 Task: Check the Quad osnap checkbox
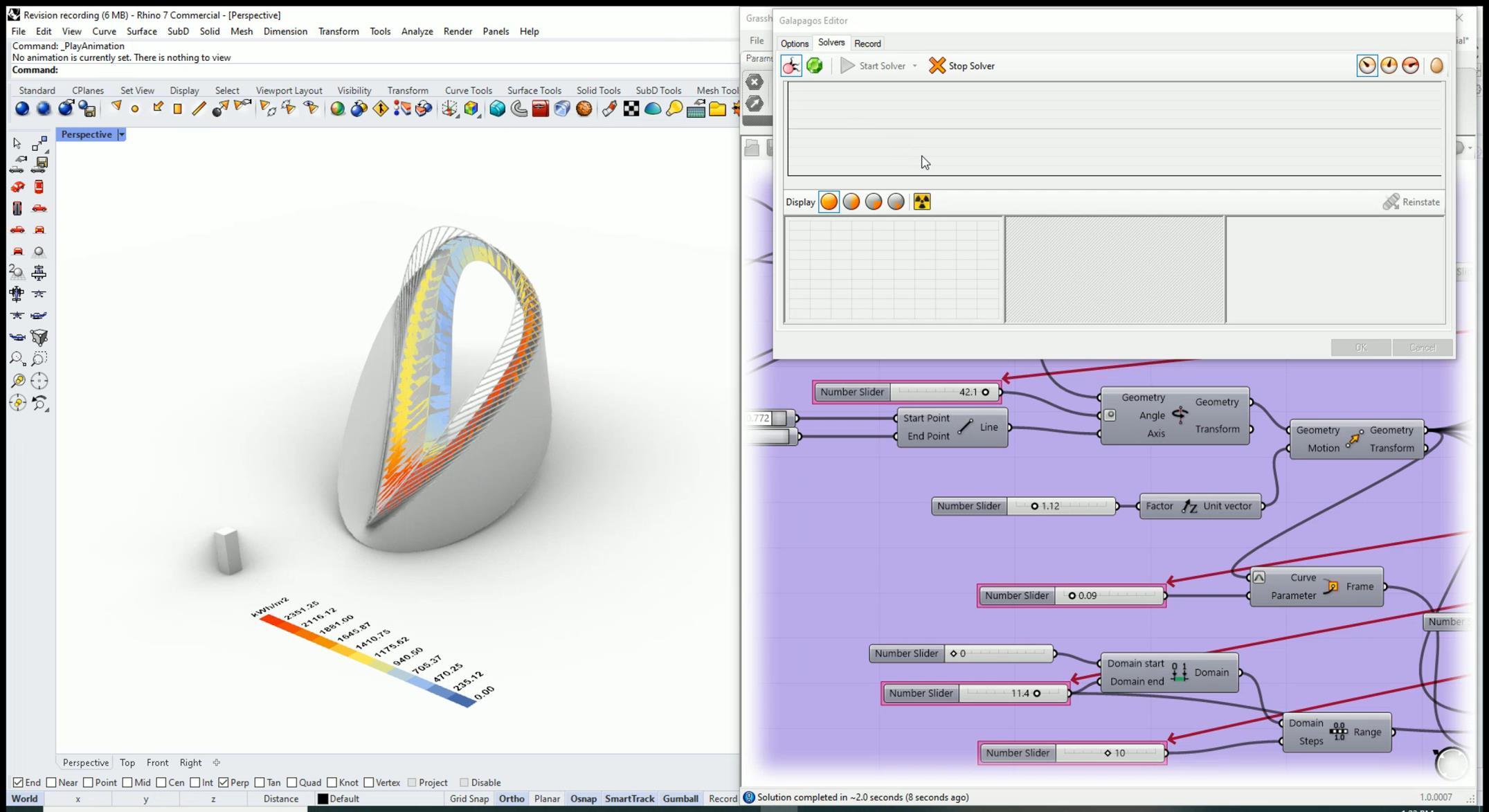[292, 782]
